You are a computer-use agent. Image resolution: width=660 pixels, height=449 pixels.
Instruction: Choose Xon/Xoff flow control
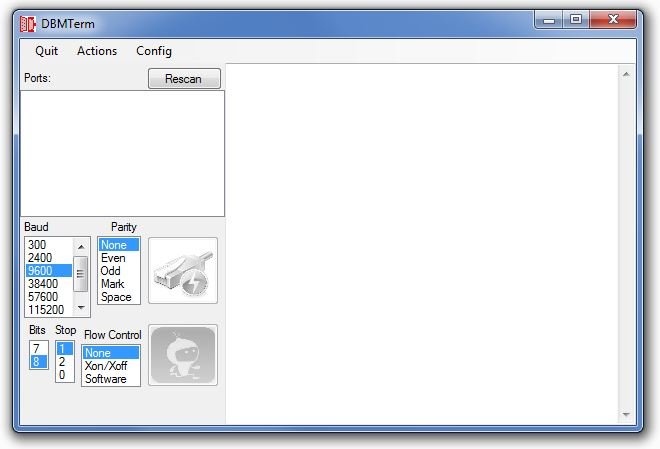[x=105, y=366]
